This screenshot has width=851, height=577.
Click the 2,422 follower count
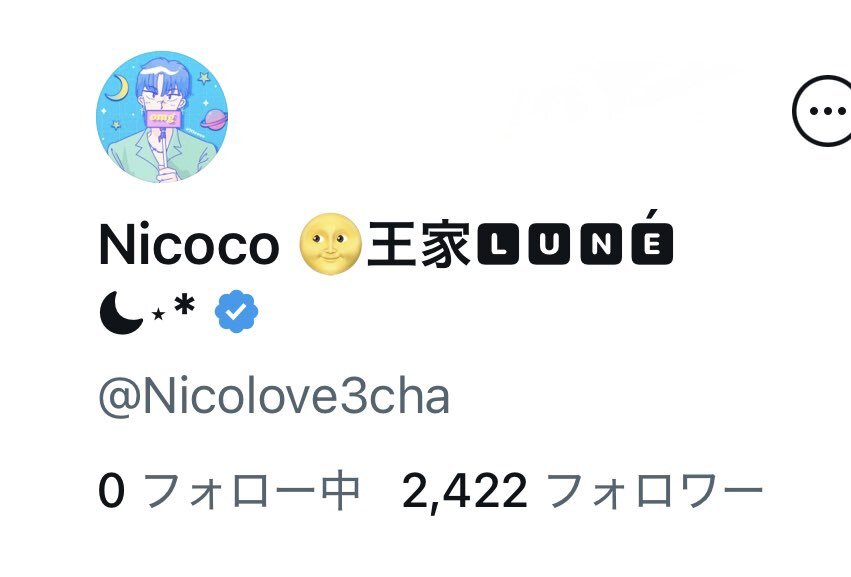click(465, 492)
